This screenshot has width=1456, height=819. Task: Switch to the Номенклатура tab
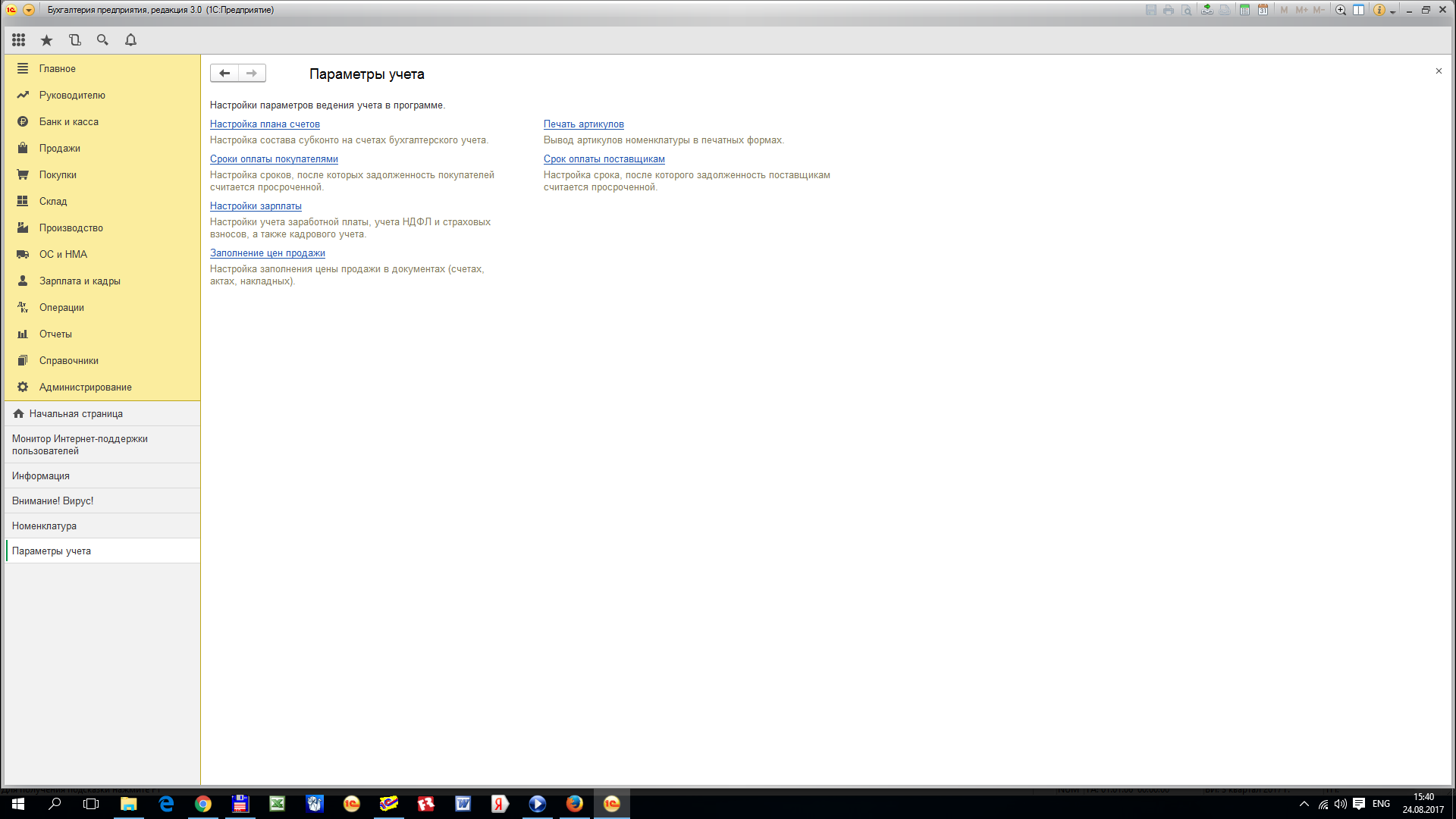44,526
